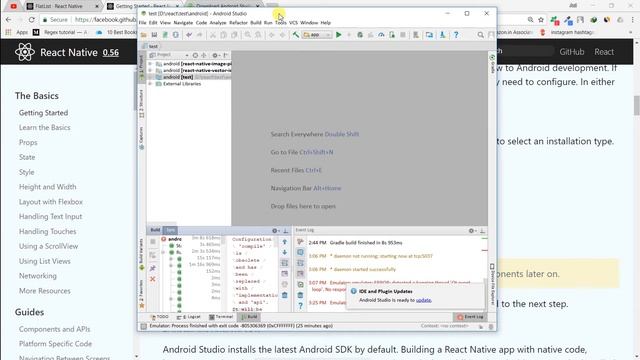Click the Undo arrow in toolbar
This screenshot has width=640, height=360.
pyautogui.click(x=189, y=35)
